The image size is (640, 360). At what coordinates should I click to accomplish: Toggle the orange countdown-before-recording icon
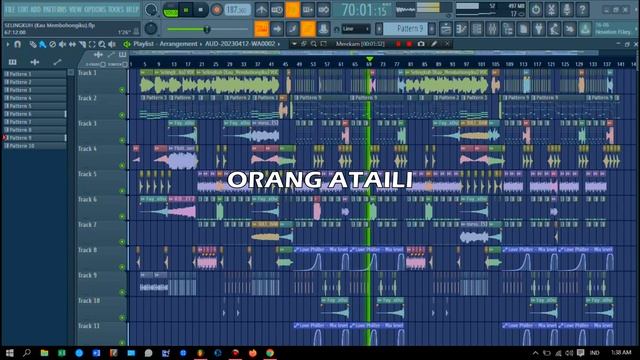pos(292,9)
